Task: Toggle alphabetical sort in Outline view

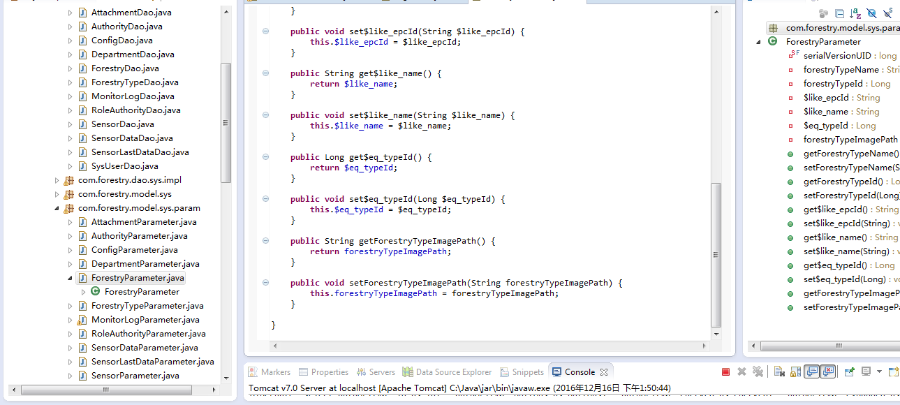Action: [x=856, y=13]
